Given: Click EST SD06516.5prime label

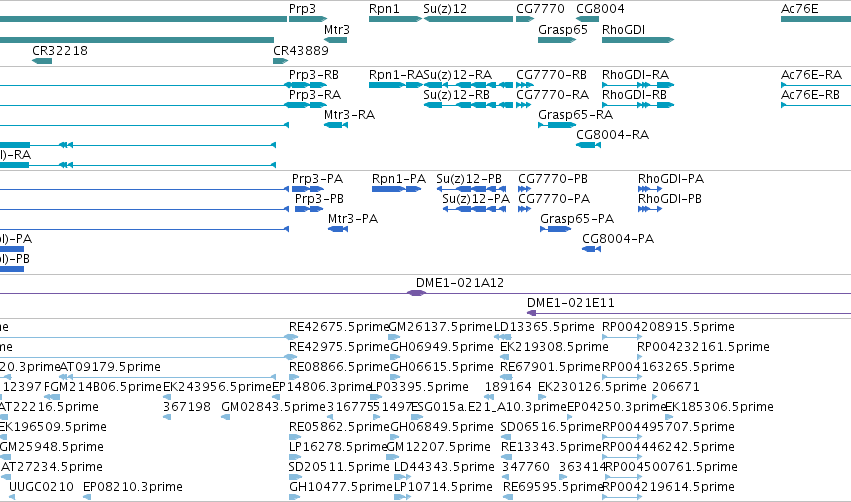Looking at the screenshot, I should pyautogui.click(x=551, y=427).
